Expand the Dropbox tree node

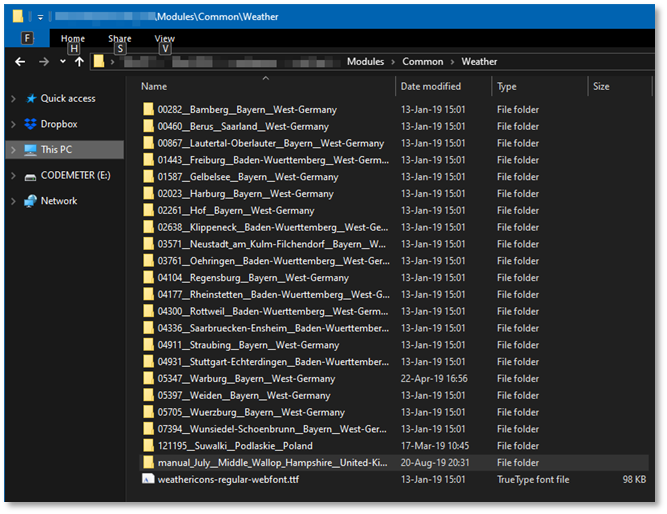pos(13,124)
